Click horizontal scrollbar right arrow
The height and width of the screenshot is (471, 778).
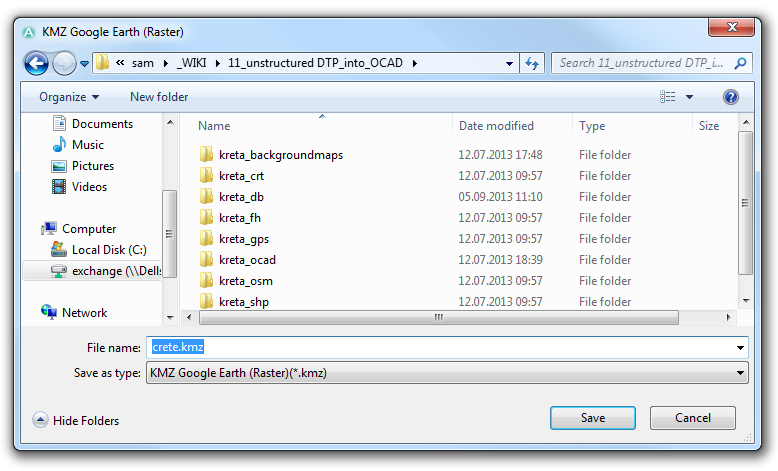coord(728,318)
